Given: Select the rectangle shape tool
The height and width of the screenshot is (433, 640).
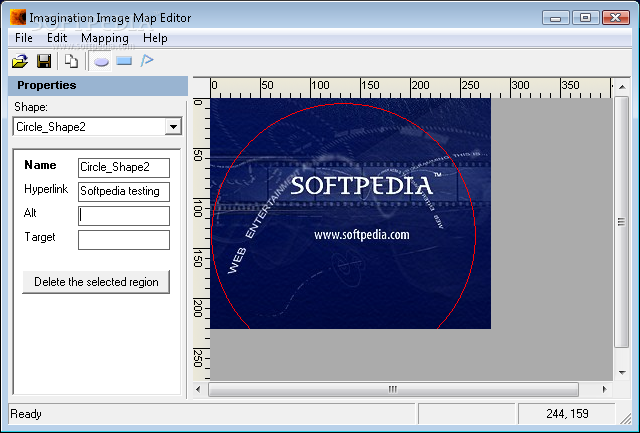Looking at the screenshot, I should coord(124,61).
